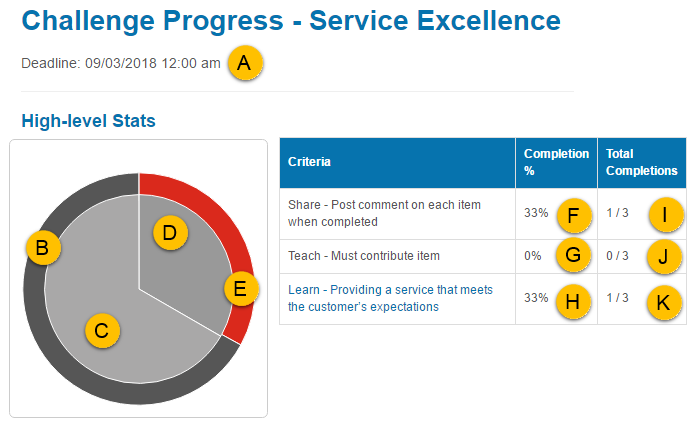Click the yellow marker labeled A
694x427 pixels.
coord(245,64)
